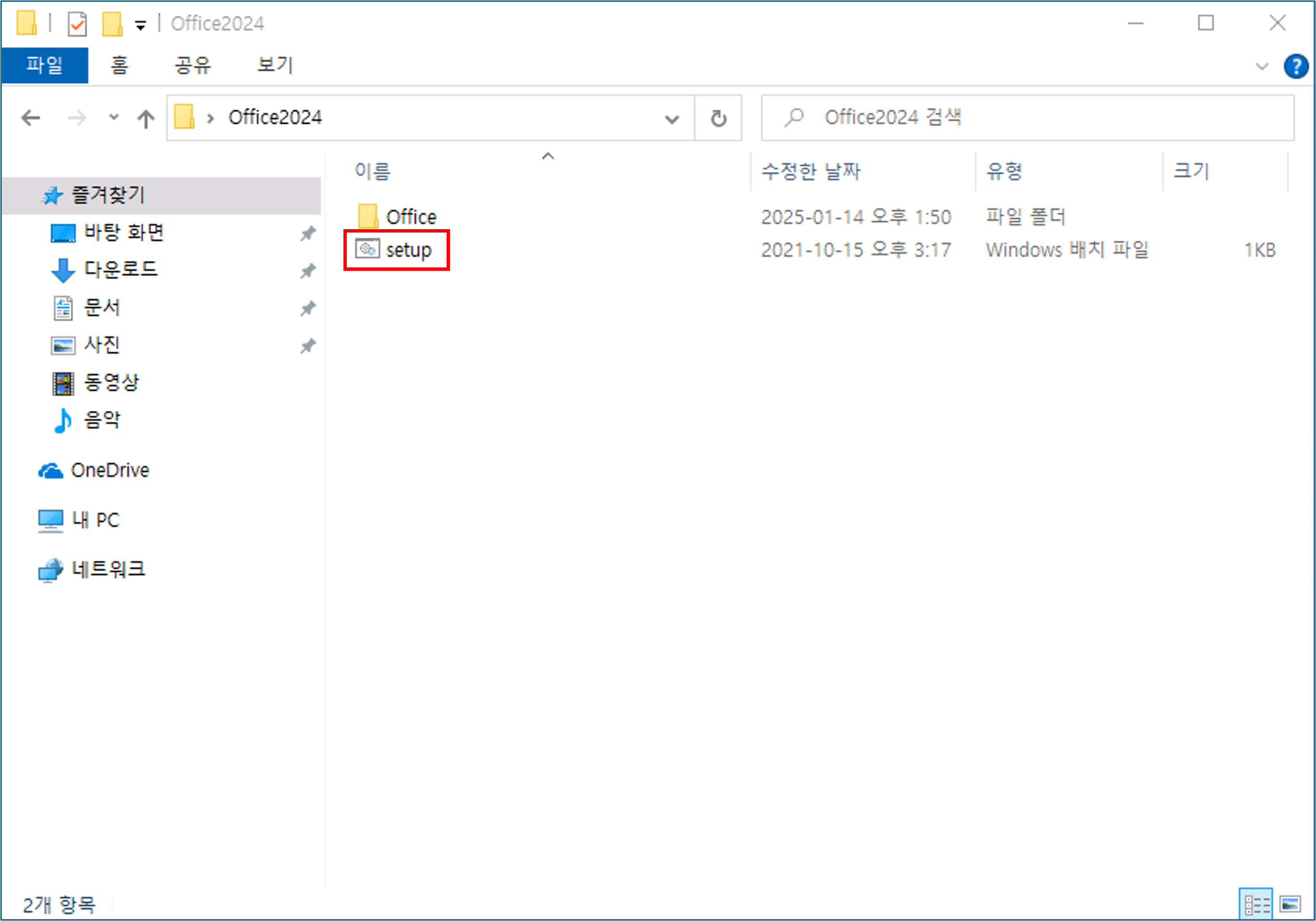Screen dimensions: 1316x921
Task: Click the Back navigation arrow
Action: tap(31, 118)
